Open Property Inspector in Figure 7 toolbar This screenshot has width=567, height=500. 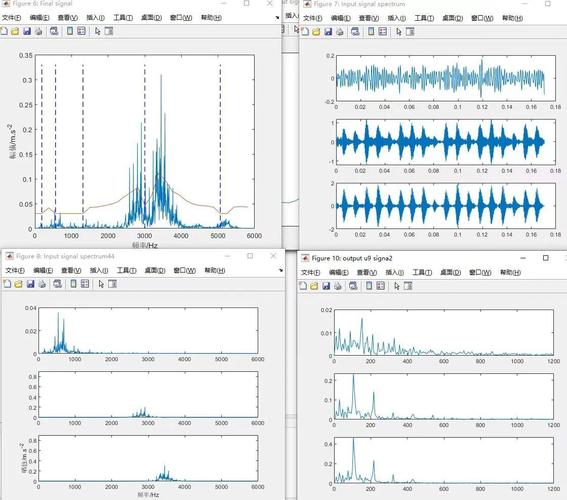(410, 32)
